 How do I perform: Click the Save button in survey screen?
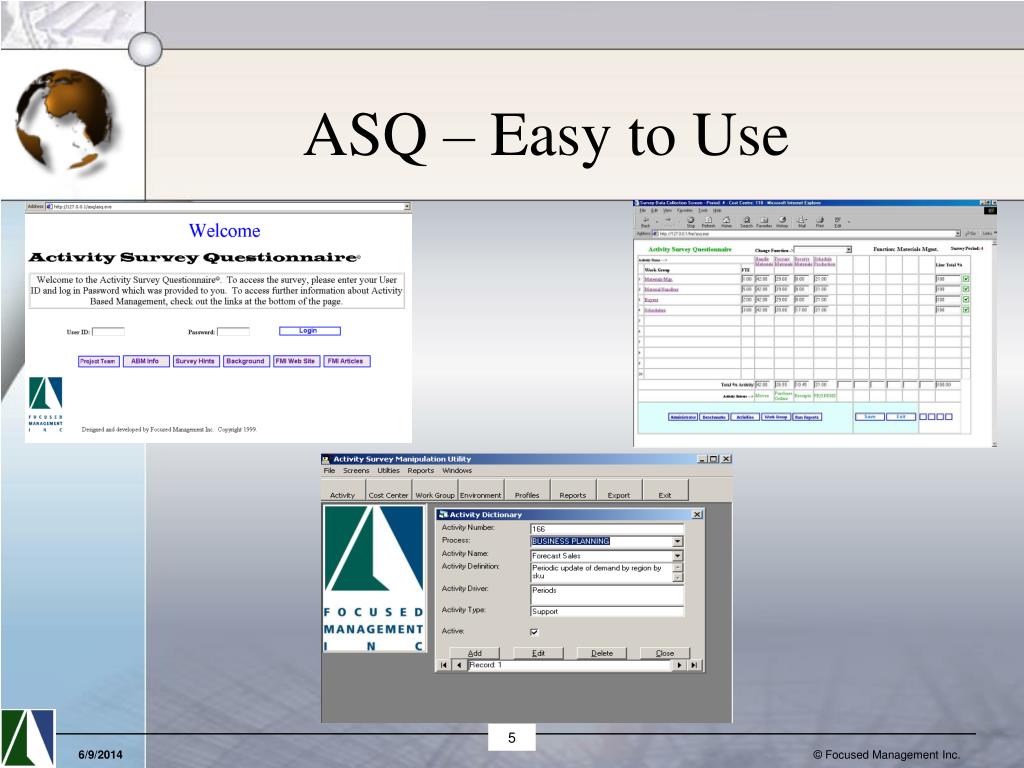(x=870, y=417)
